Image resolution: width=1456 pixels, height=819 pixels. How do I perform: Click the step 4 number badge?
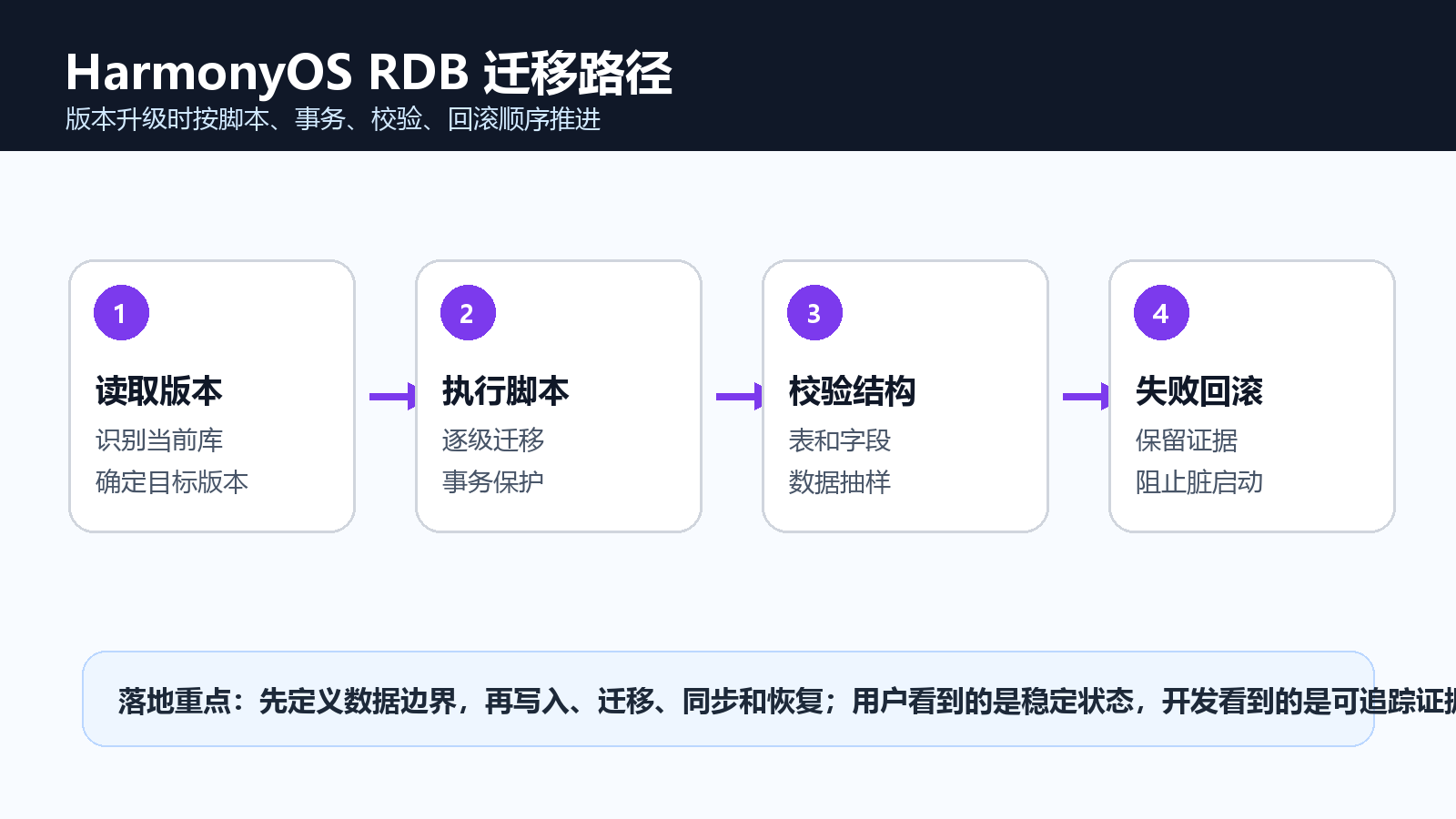[x=1161, y=313]
